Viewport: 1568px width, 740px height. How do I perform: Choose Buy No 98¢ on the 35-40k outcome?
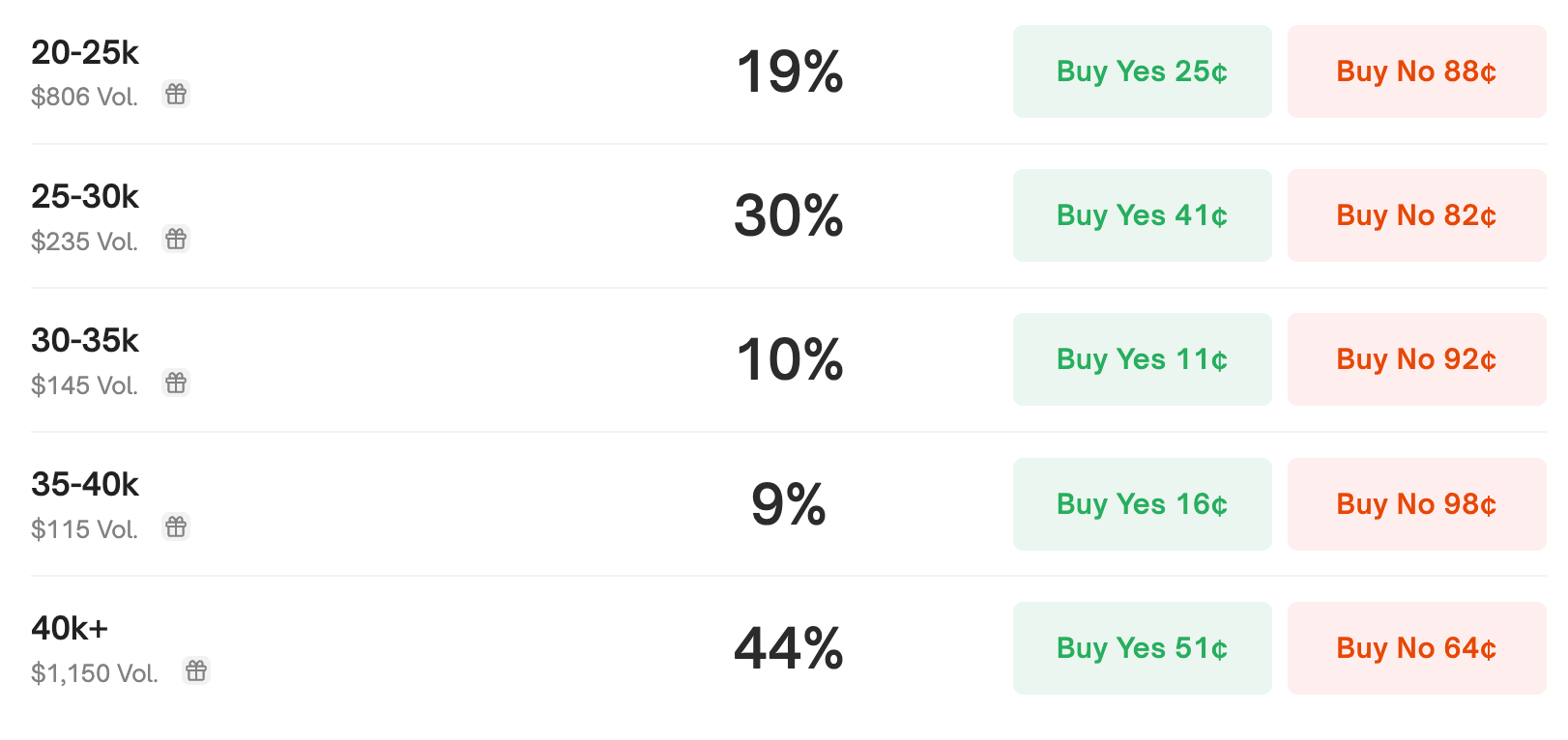pyautogui.click(x=1416, y=503)
